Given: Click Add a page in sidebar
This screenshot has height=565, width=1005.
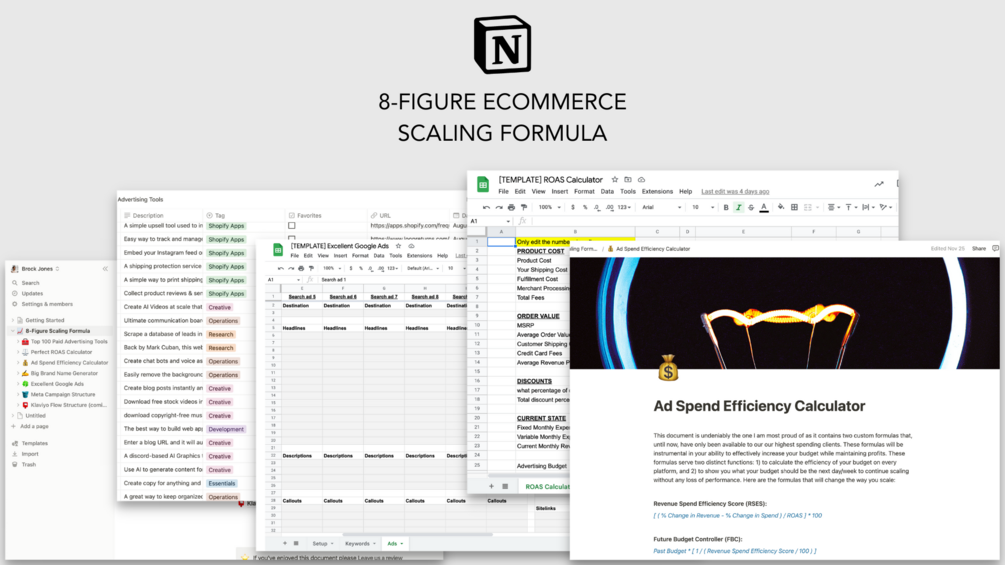Looking at the screenshot, I should tap(29, 427).
